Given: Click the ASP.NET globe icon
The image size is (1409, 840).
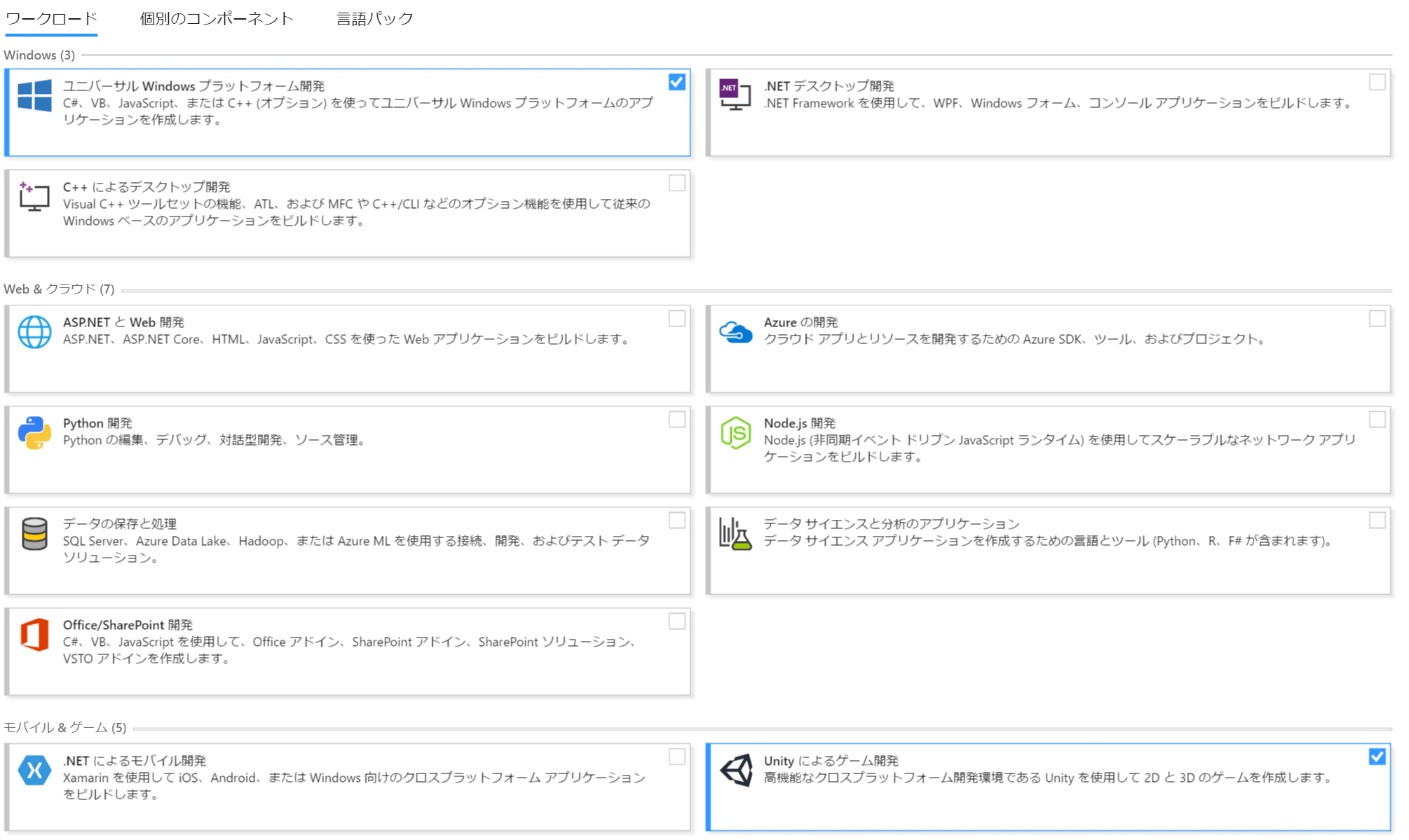Looking at the screenshot, I should tap(34, 332).
